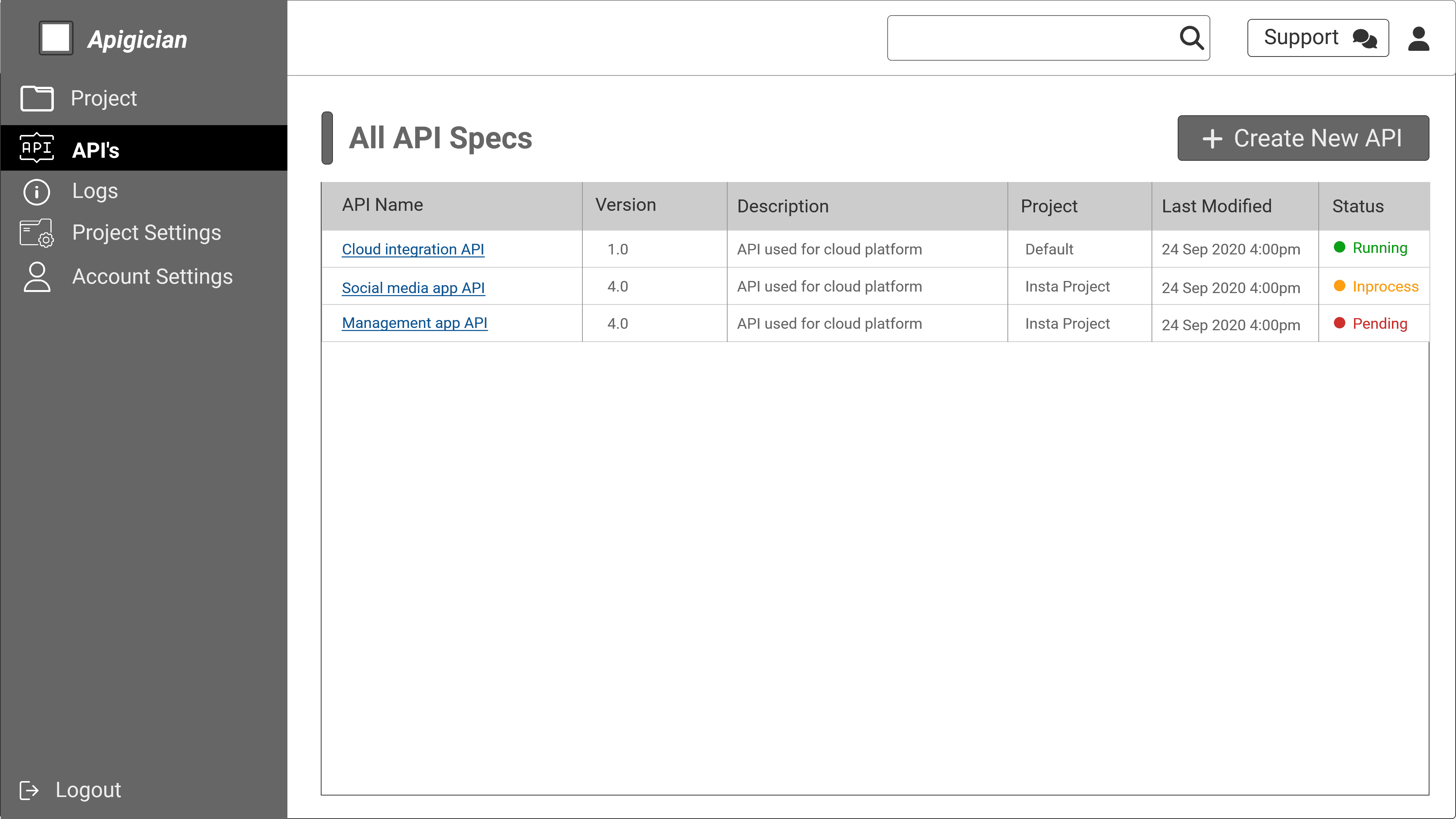The height and width of the screenshot is (819, 1456).
Task: Open the user profile icon
Action: tap(1418, 38)
